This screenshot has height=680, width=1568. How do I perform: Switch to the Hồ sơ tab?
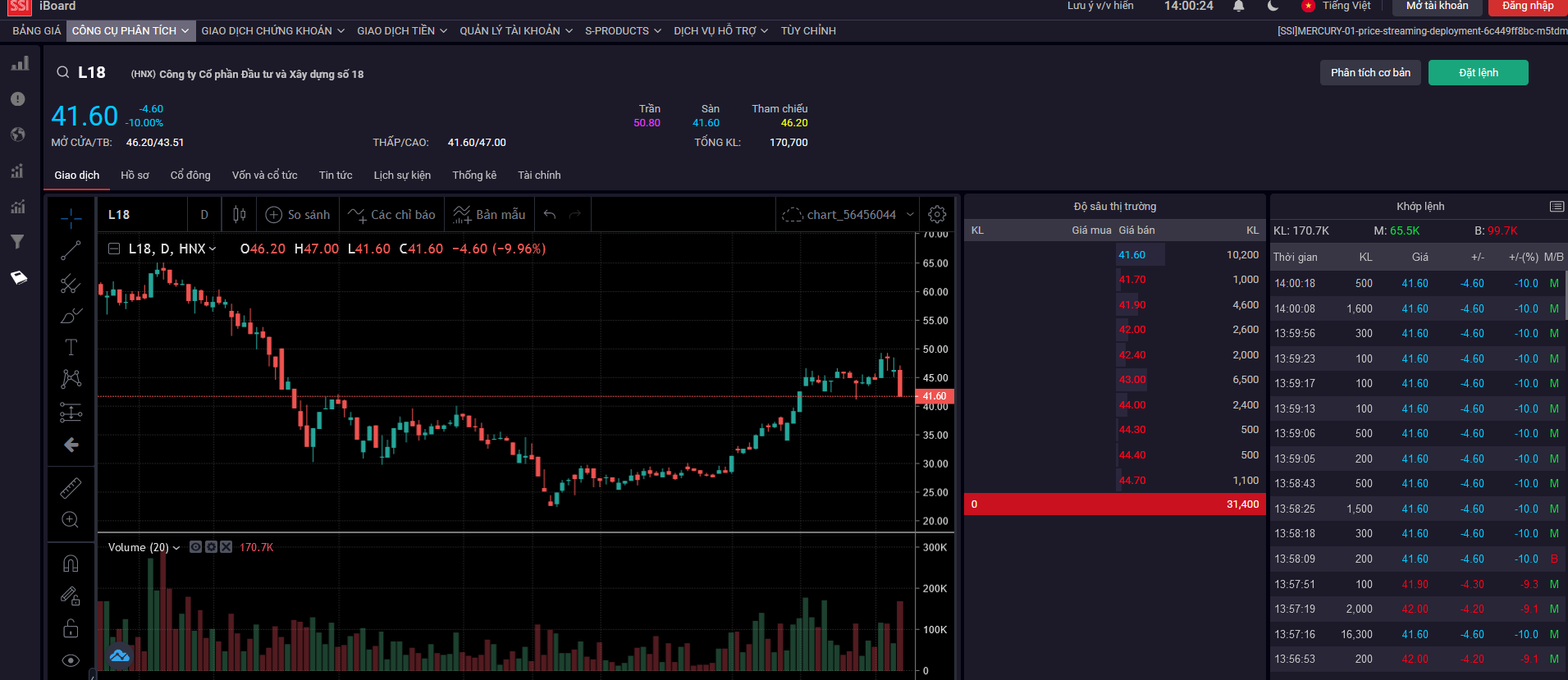tap(135, 176)
